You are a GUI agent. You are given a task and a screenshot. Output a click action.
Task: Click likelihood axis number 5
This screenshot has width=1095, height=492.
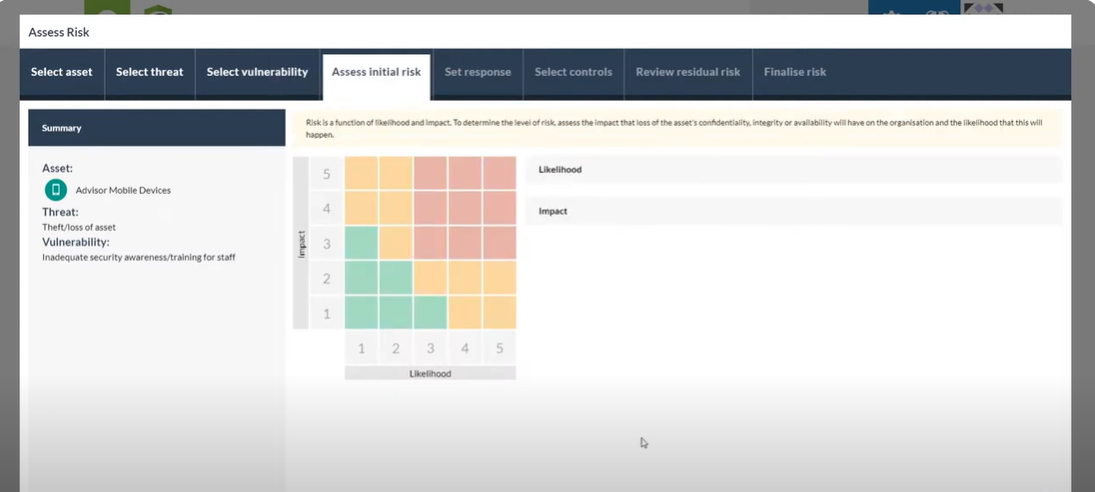[499, 348]
